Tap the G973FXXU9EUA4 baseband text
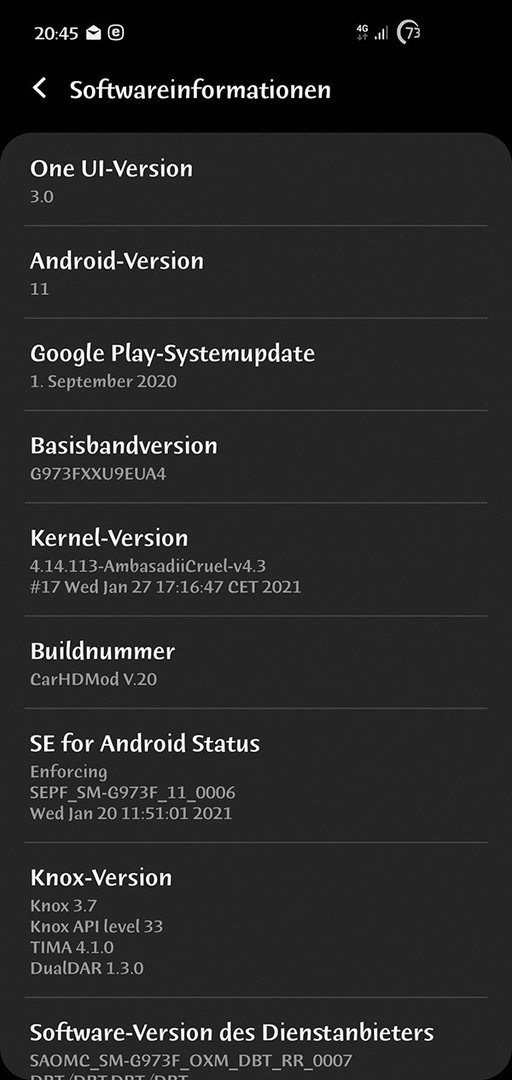This screenshot has width=512, height=1080. point(98,474)
